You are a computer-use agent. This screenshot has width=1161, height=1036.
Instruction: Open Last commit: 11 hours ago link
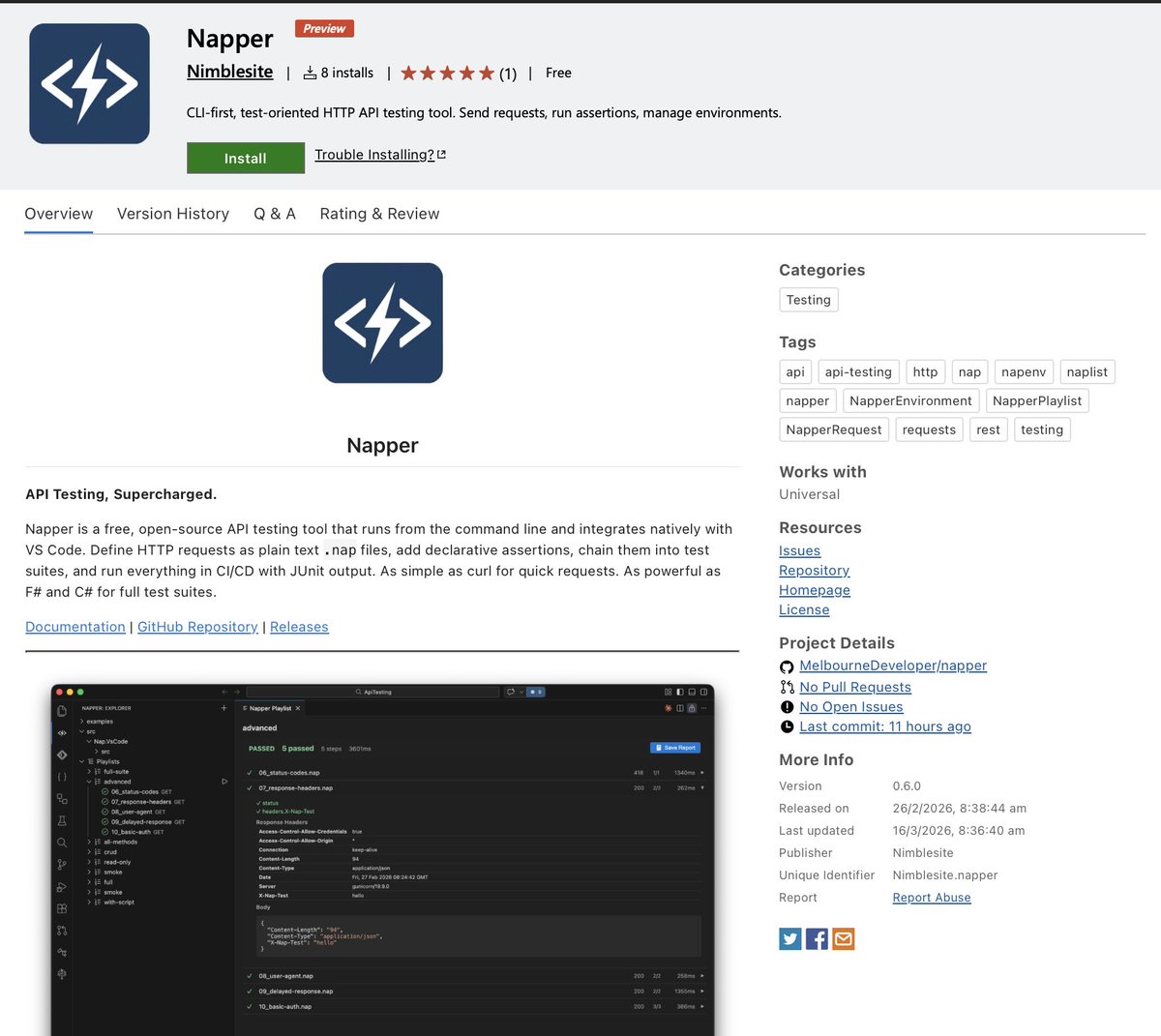[885, 726]
